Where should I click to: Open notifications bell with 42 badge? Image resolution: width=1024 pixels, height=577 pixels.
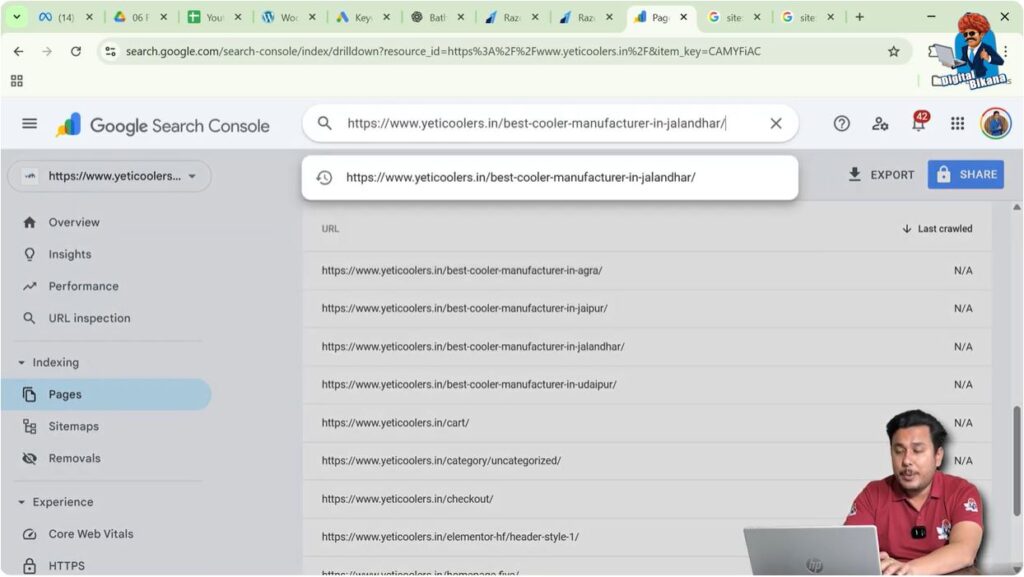(919, 122)
